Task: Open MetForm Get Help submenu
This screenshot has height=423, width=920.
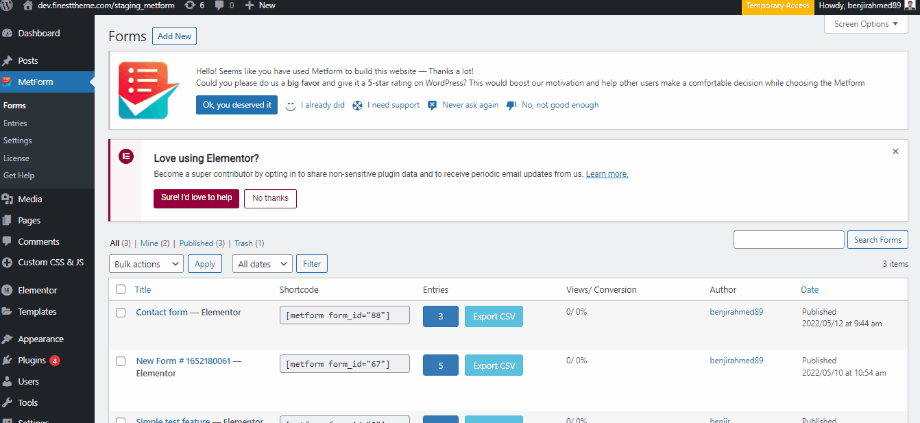Action: (19, 175)
